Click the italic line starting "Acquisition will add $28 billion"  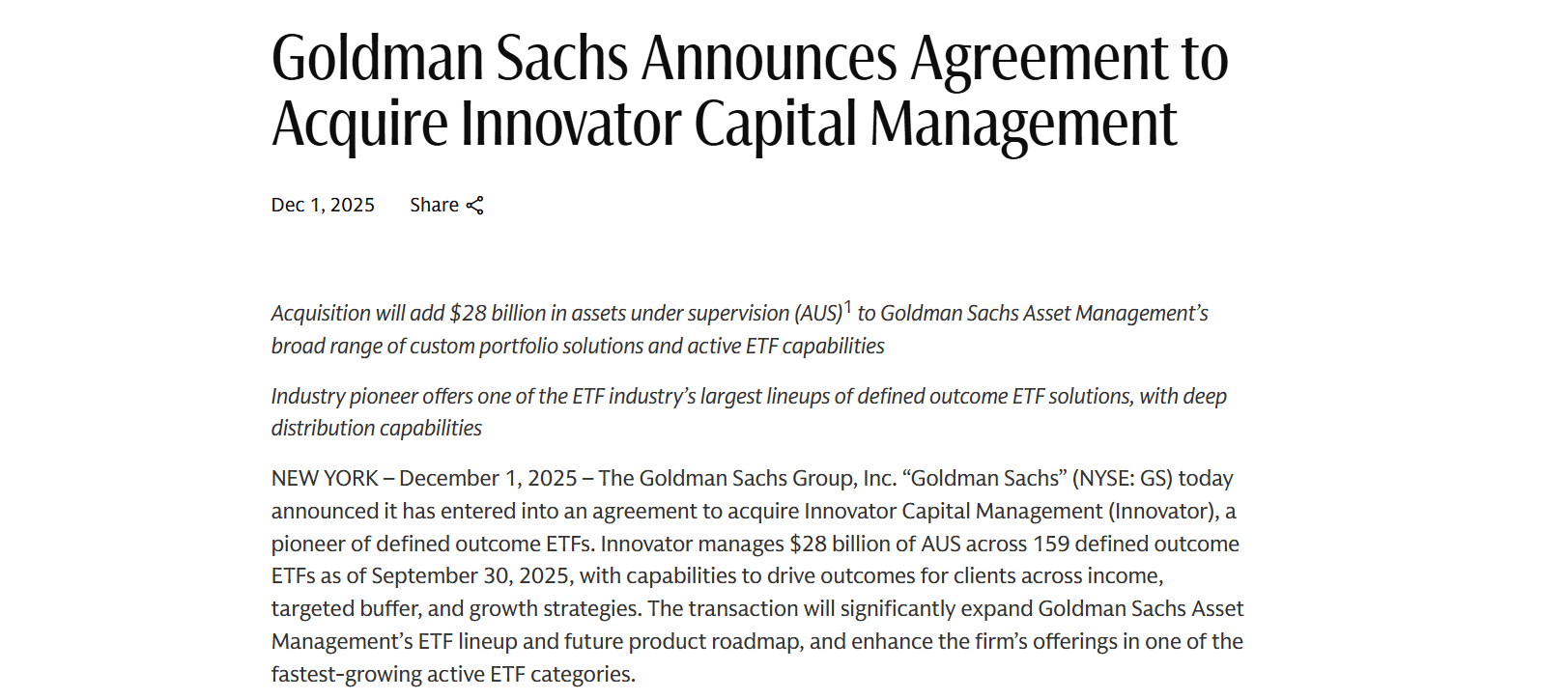(556, 314)
